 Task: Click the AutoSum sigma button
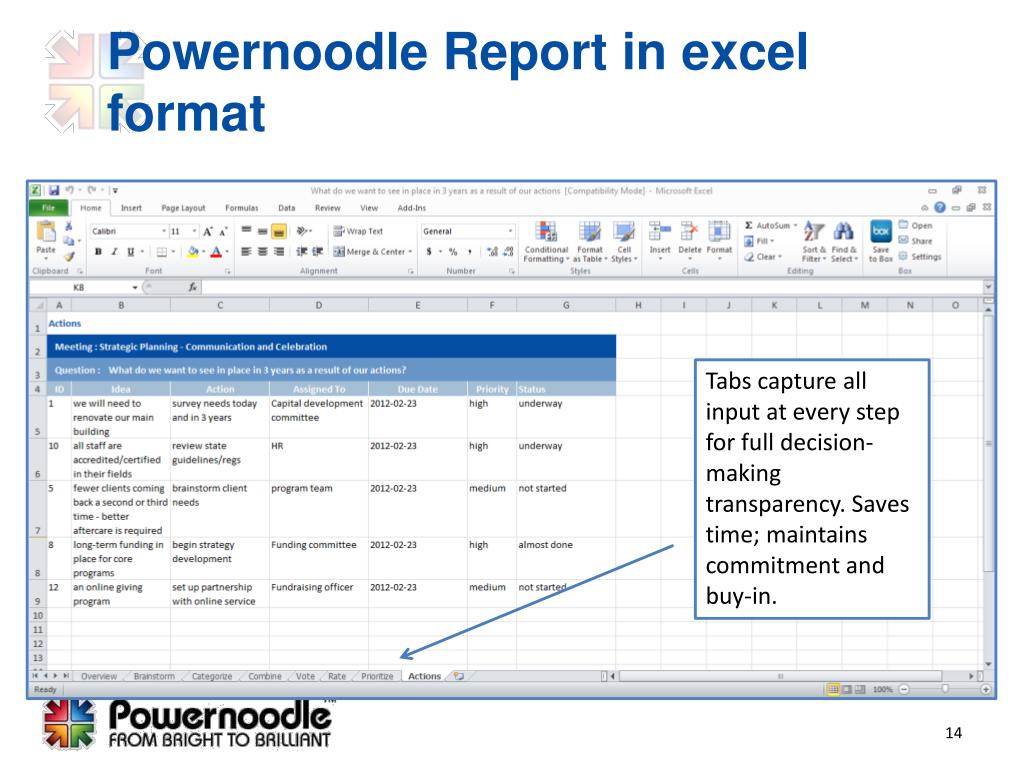[x=771, y=225]
